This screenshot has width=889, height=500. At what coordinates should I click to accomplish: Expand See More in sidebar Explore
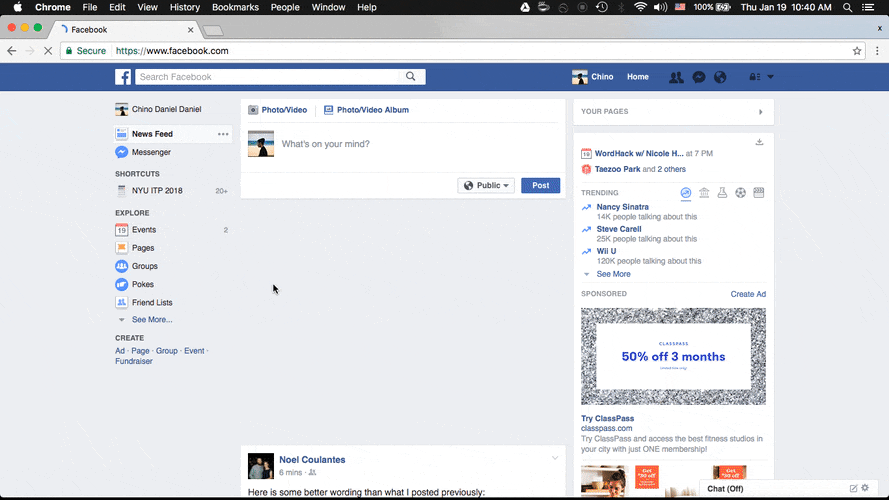point(152,320)
